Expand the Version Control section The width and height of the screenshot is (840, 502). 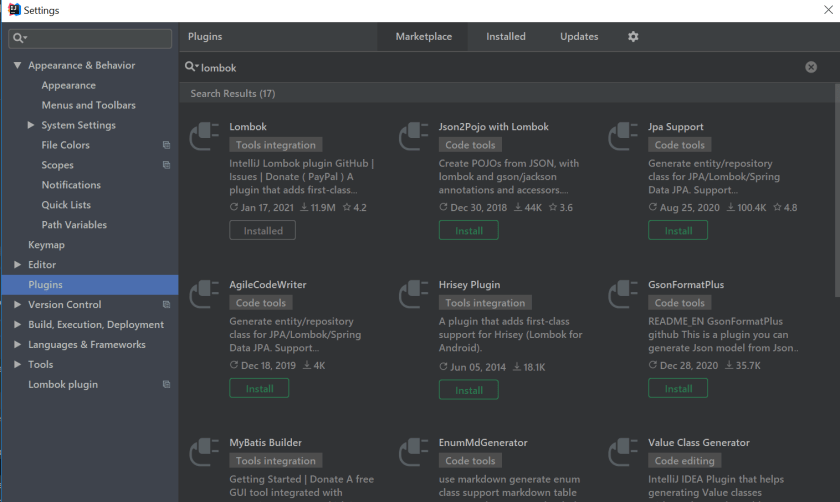[x=17, y=304]
